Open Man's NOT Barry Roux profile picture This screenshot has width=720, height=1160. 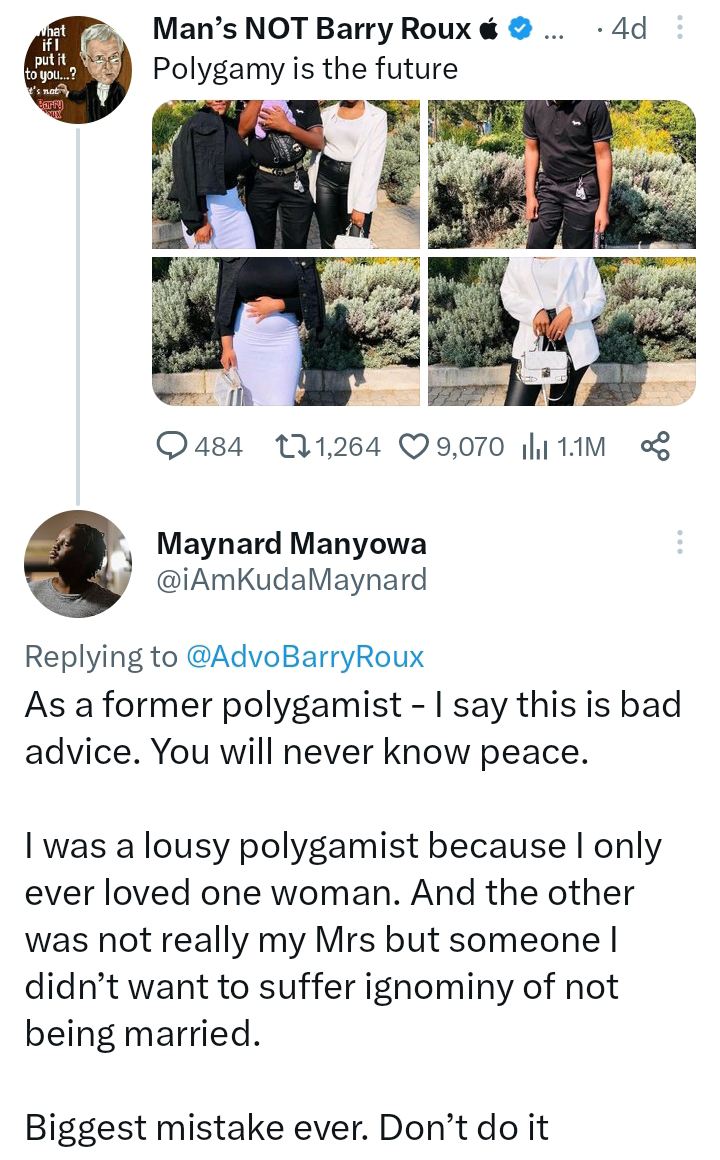(x=78, y=70)
